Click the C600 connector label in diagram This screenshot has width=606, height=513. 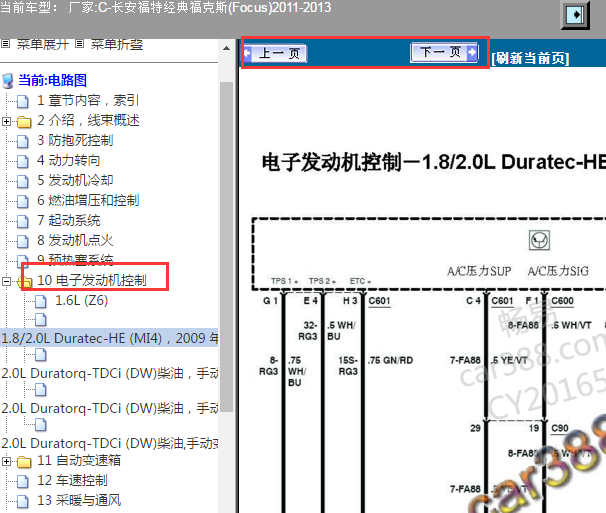[x=562, y=301]
